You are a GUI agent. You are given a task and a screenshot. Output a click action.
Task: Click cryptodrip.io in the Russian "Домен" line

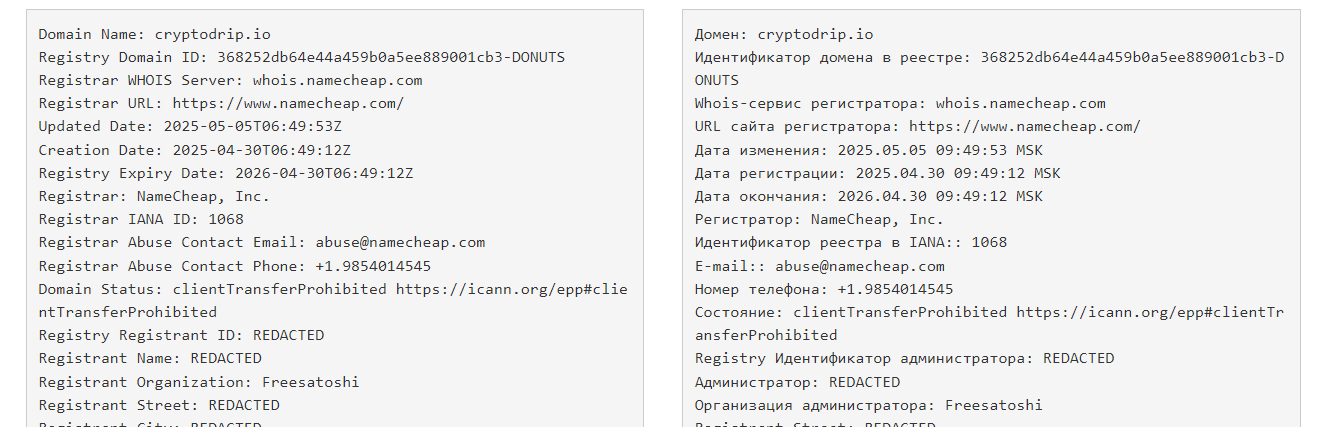click(815, 33)
